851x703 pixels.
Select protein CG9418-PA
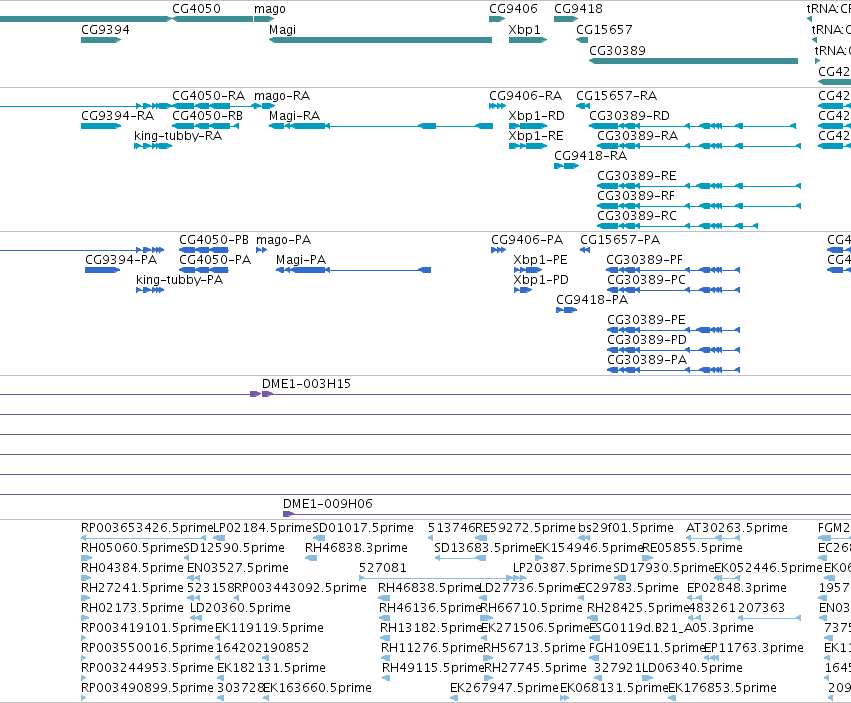[592, 300]
